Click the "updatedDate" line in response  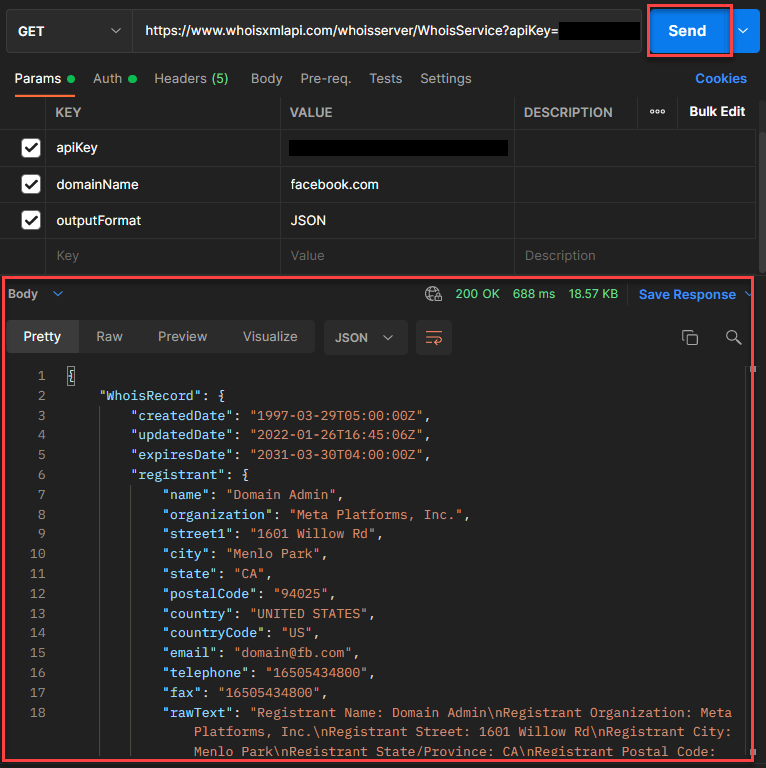280,435
